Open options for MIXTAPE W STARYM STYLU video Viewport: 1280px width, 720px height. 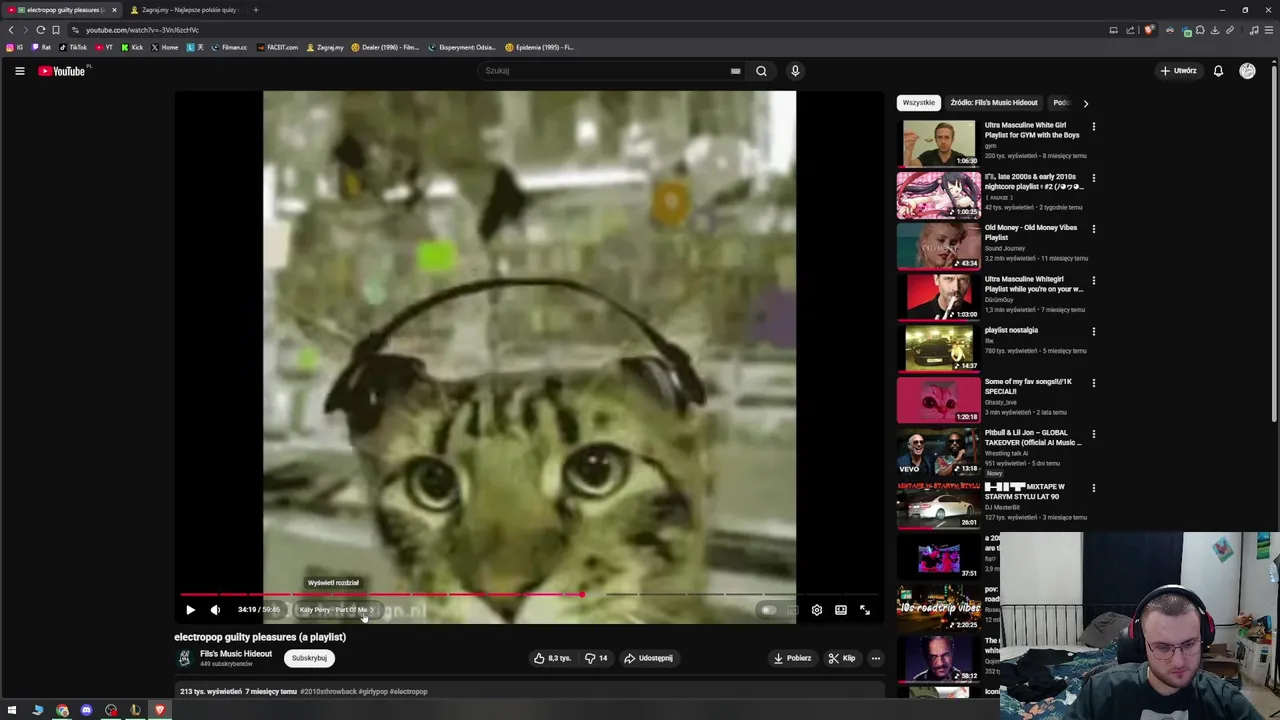coord(1093,488)
